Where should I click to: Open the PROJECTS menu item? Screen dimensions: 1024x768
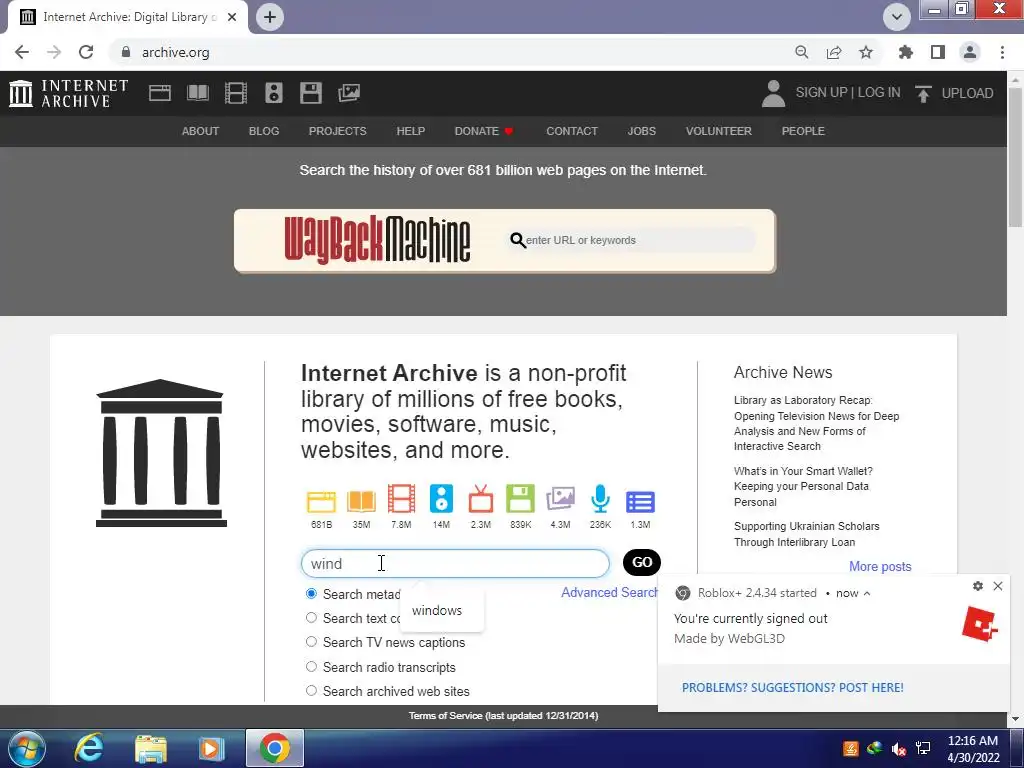338,131
